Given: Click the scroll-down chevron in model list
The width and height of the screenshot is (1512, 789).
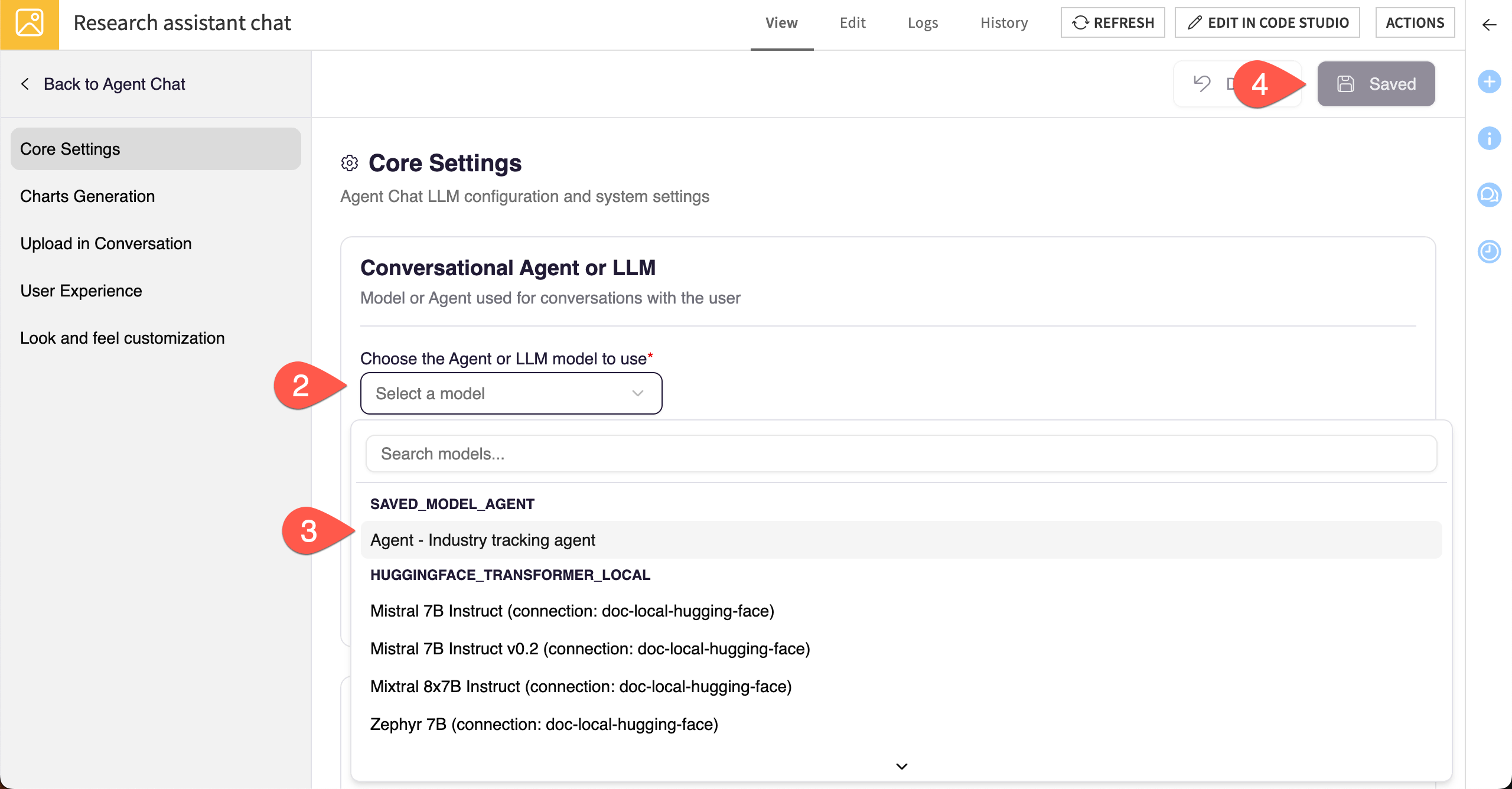Looking at the screenshot, I should (x=902, y=766).
